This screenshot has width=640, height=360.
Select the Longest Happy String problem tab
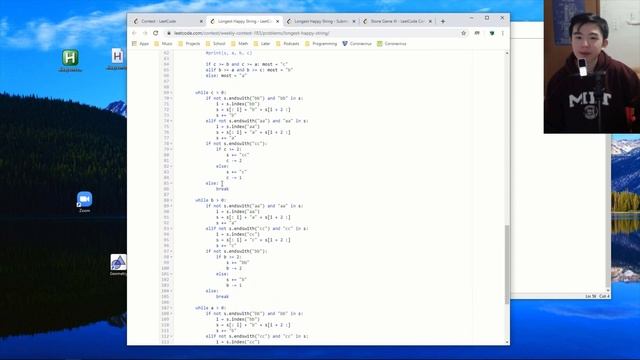tap(244, 21)
